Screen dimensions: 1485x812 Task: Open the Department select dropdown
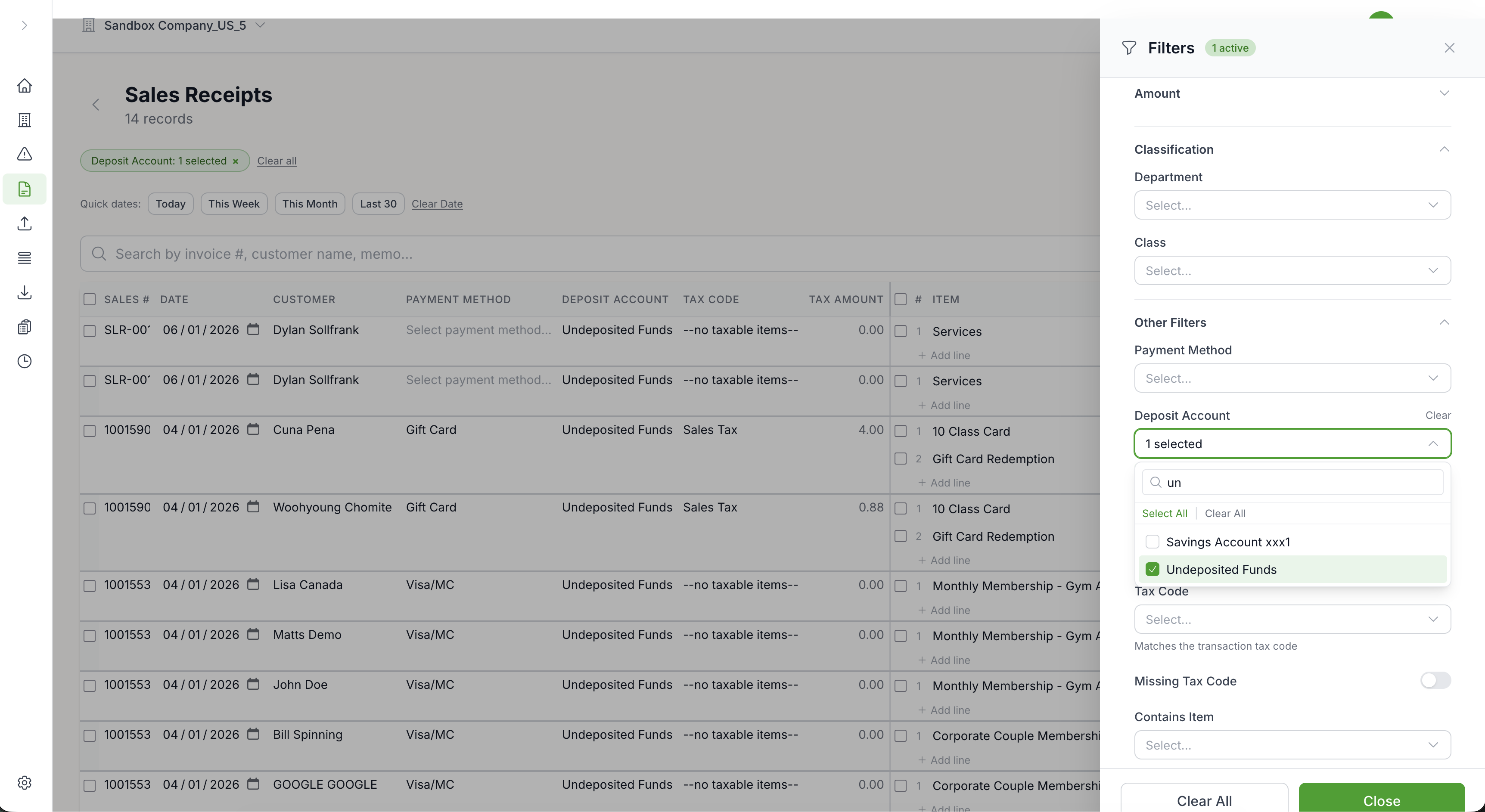pos(1292,205)
